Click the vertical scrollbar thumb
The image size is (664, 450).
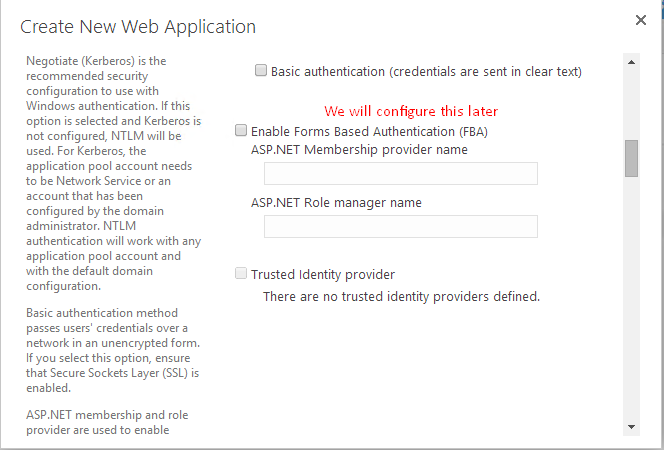tap(631, 158)
